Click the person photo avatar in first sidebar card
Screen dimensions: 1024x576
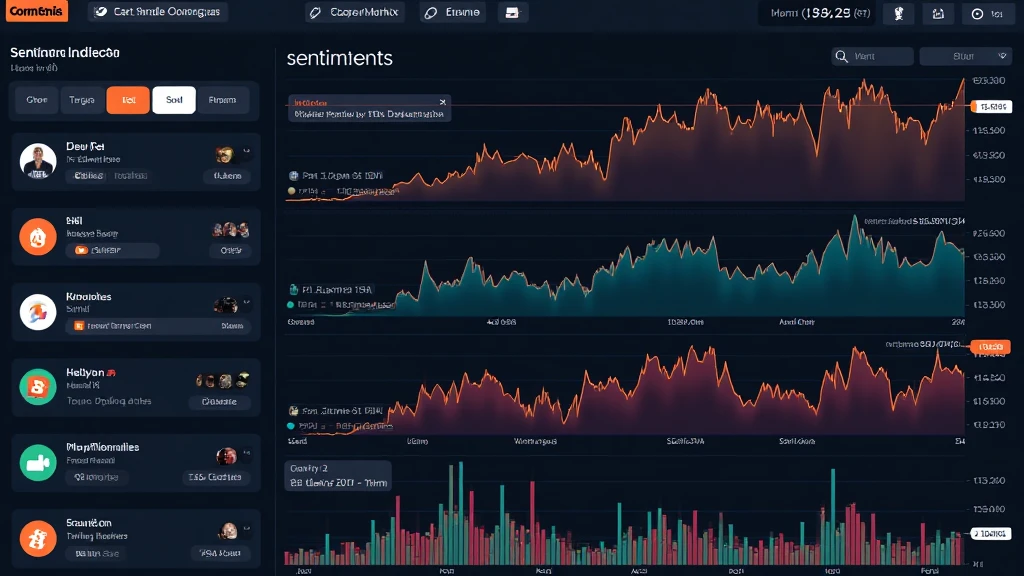coord(38,161)
